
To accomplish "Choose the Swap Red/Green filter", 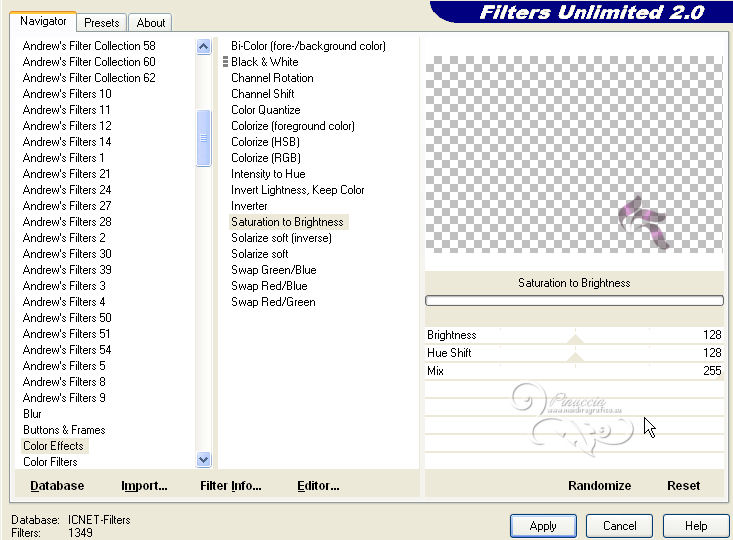I will (x=273, y=302).
